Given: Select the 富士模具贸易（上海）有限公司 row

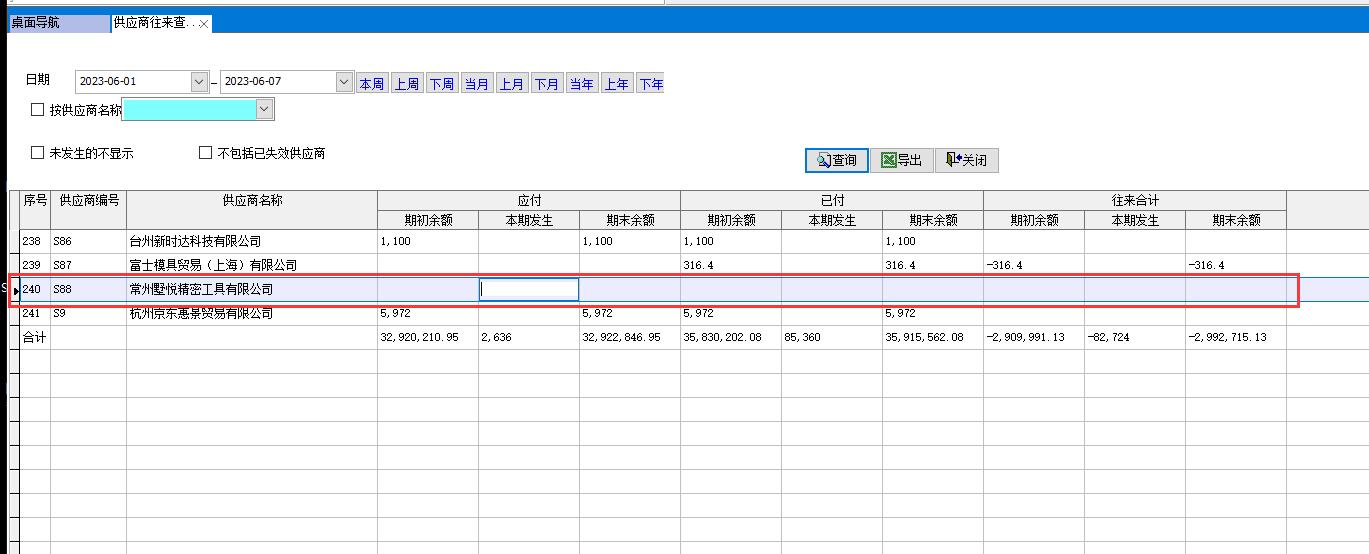Looking at the screenshot, I should click(213, 265).
